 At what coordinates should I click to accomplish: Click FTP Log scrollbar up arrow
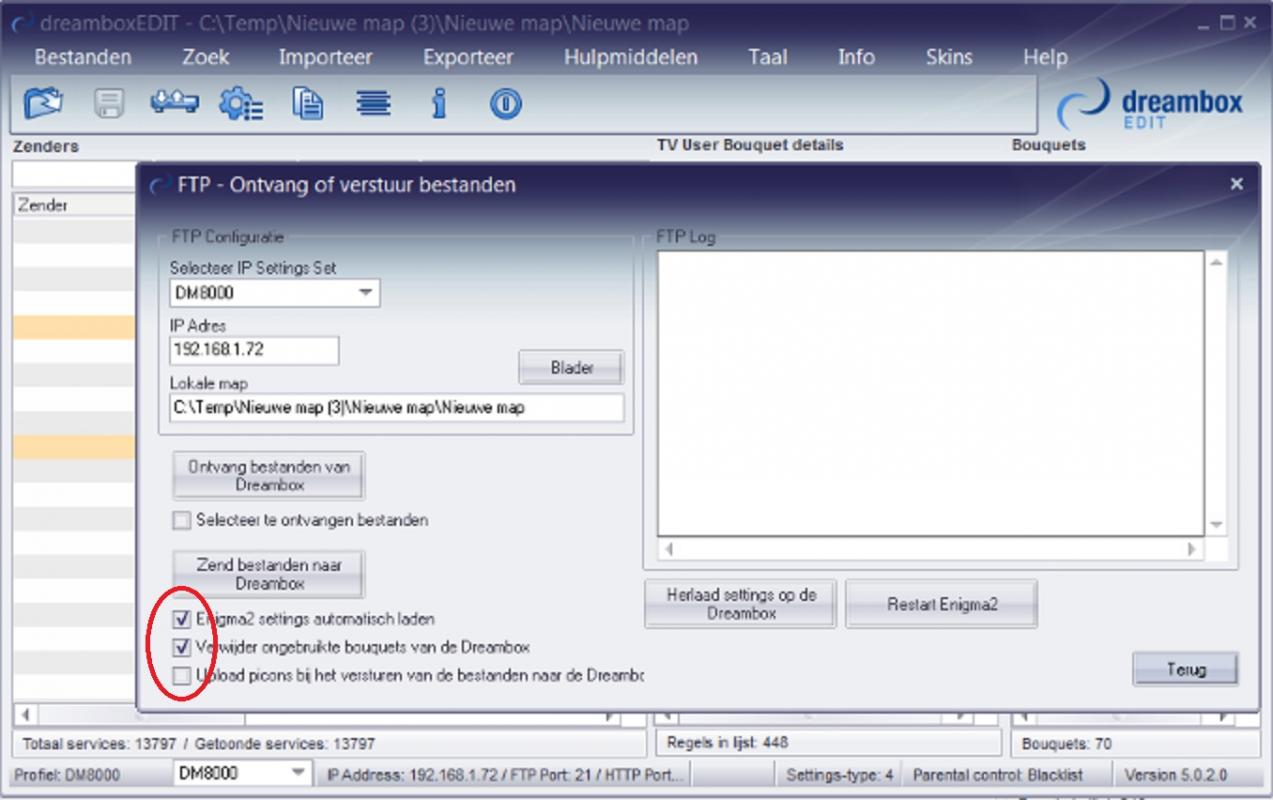click(x=1216, y=263)
